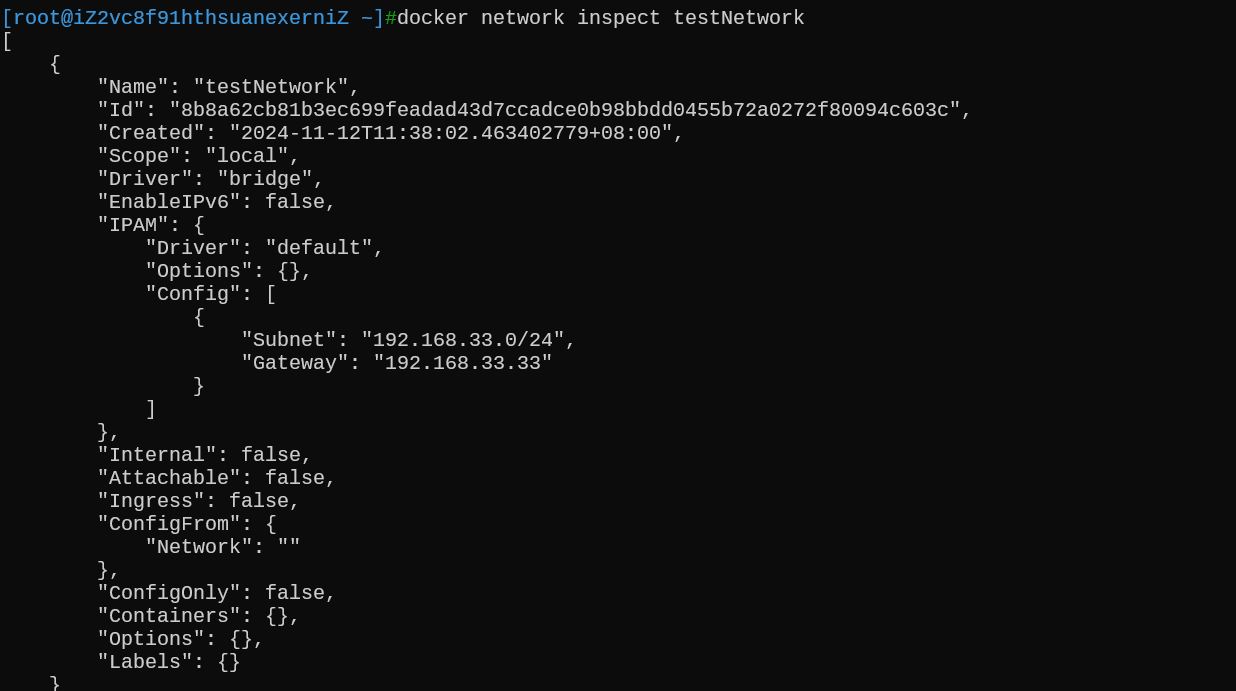Click the Created timestamp value
This screenshot has height=691, width=1236.
[x=451, y=133]
